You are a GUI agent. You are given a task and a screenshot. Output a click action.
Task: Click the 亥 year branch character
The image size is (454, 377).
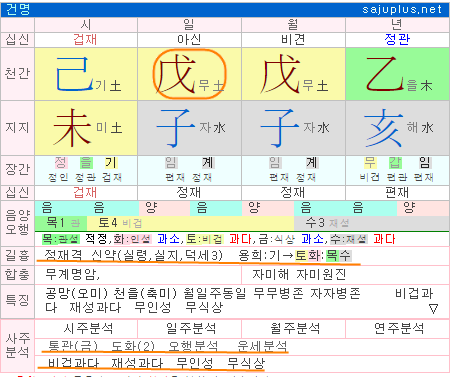(383, 128)
